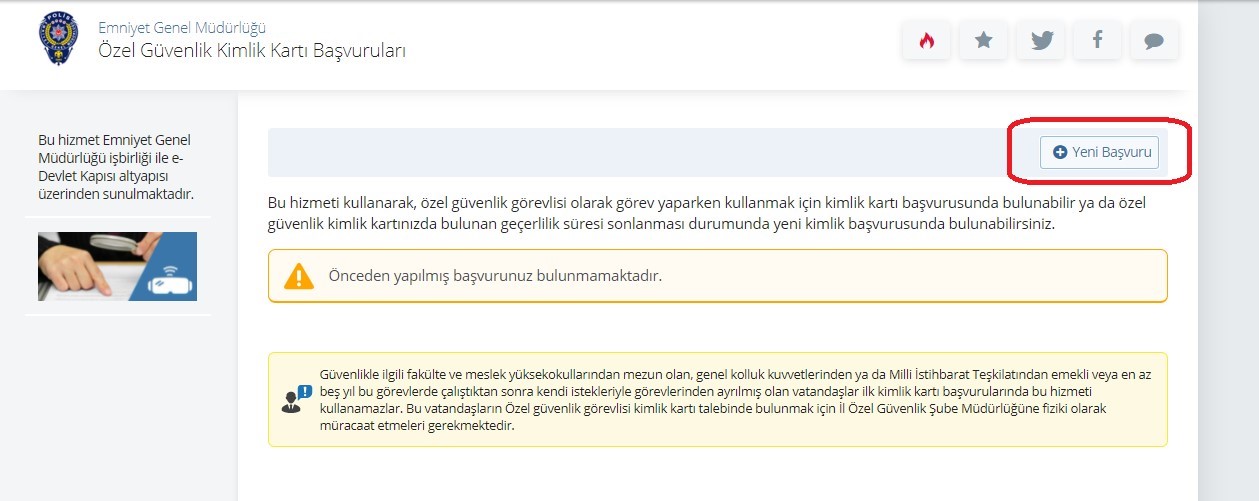The image size is (1259, 501).
Task: Click the sidebar text about e-Devlet Kapısı
Action: coord(114,166)
